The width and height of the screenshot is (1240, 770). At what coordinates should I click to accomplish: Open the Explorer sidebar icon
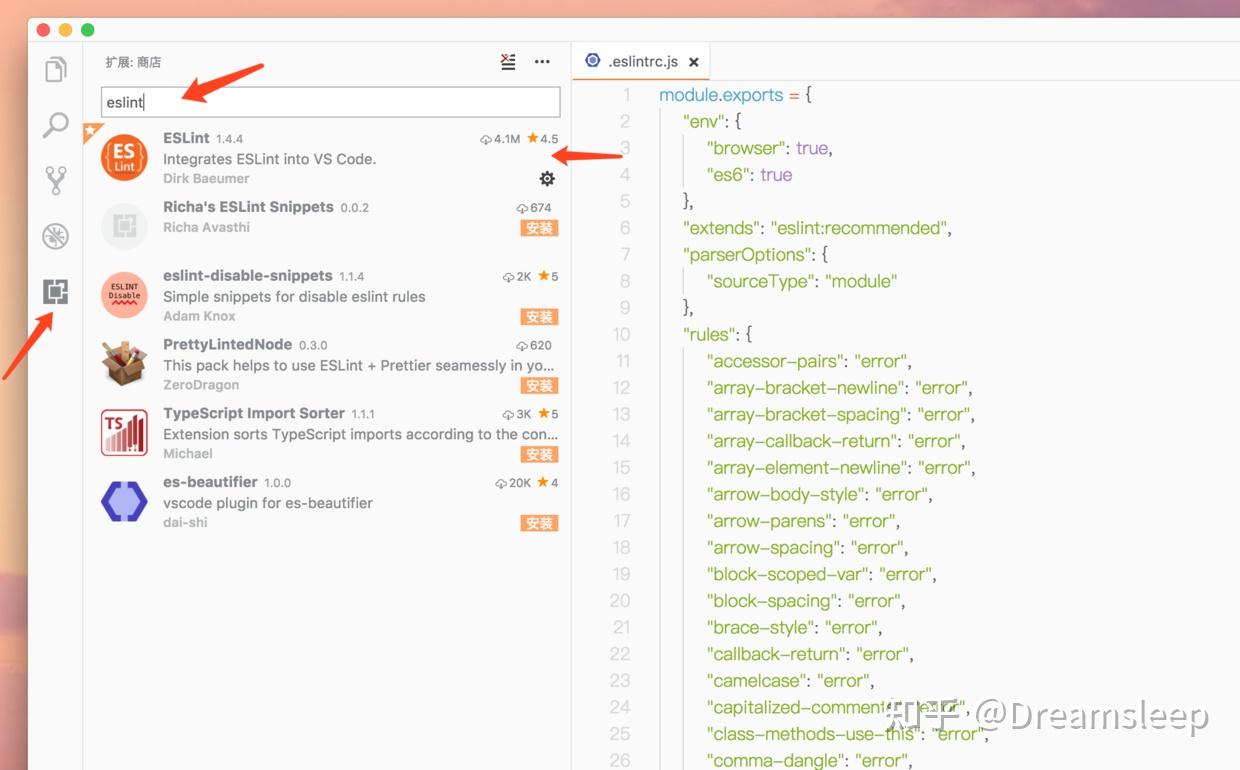(55, 68)
